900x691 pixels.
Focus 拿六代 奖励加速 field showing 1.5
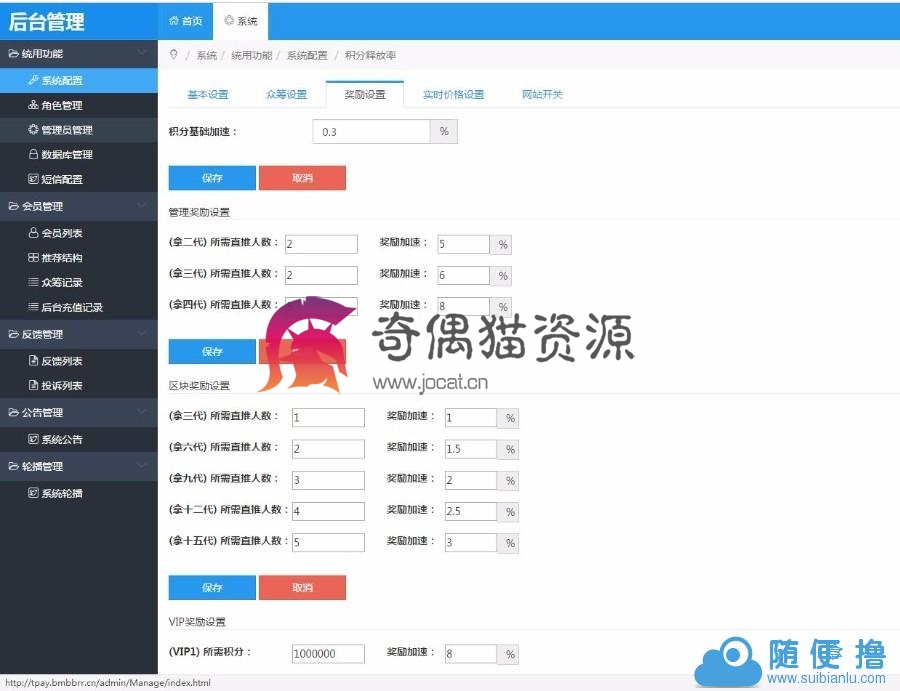pos(471,449)
